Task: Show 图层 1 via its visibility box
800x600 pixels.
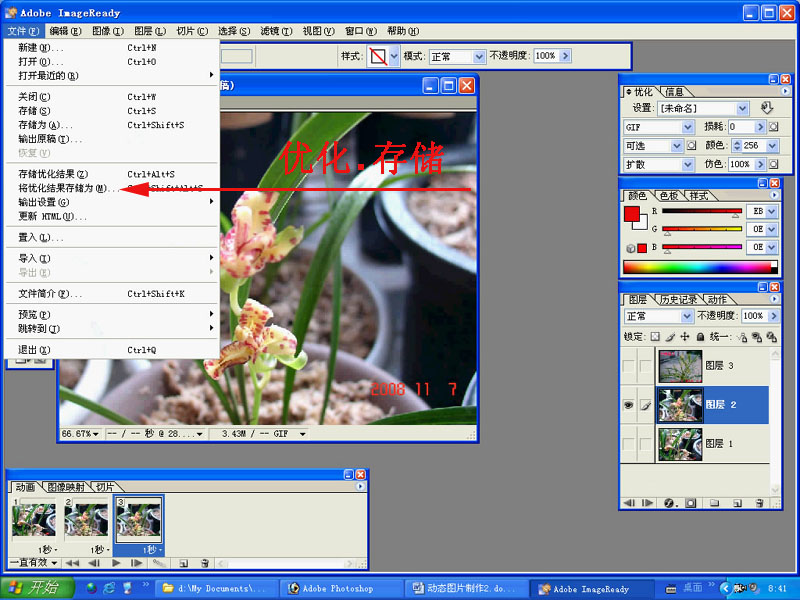Action: (629, 444)
